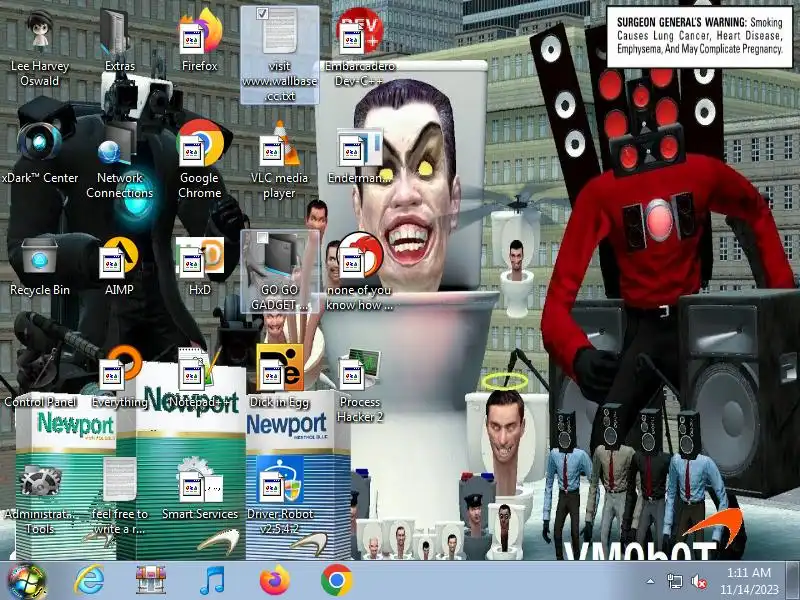Image resolution: width=800 pixels, height=600 pixels.
Task: Select the GO GO GADGET desktop item
Action: pos(279,271)
